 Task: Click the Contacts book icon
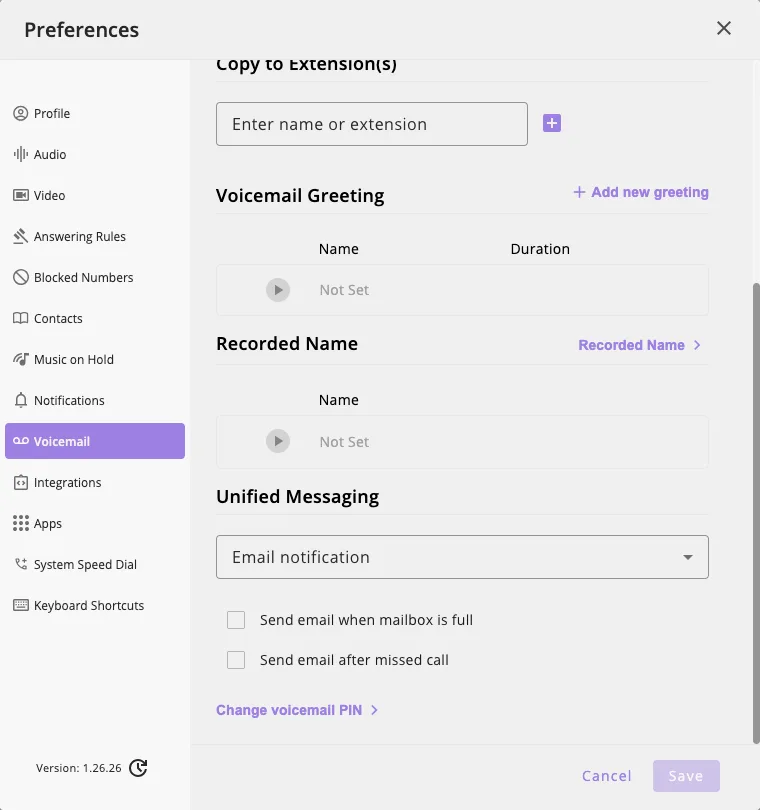pyautogui.click(x=21, y=318)
